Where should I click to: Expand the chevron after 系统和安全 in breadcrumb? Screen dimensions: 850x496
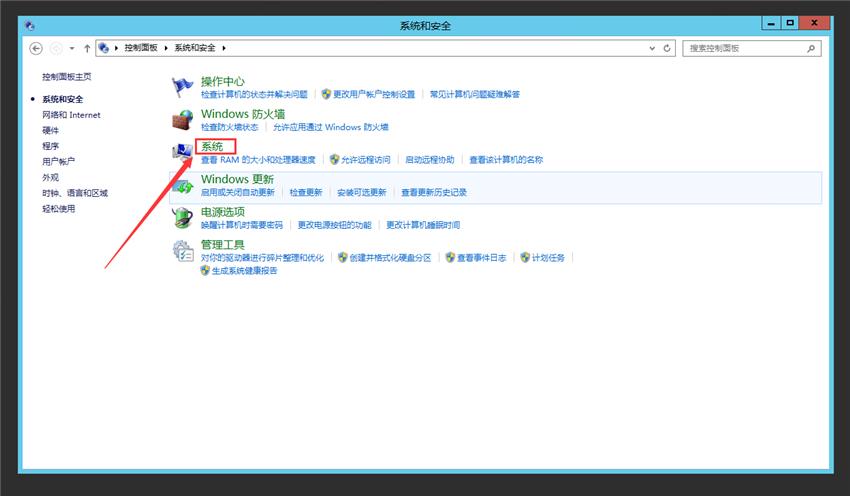pos(223,48)
